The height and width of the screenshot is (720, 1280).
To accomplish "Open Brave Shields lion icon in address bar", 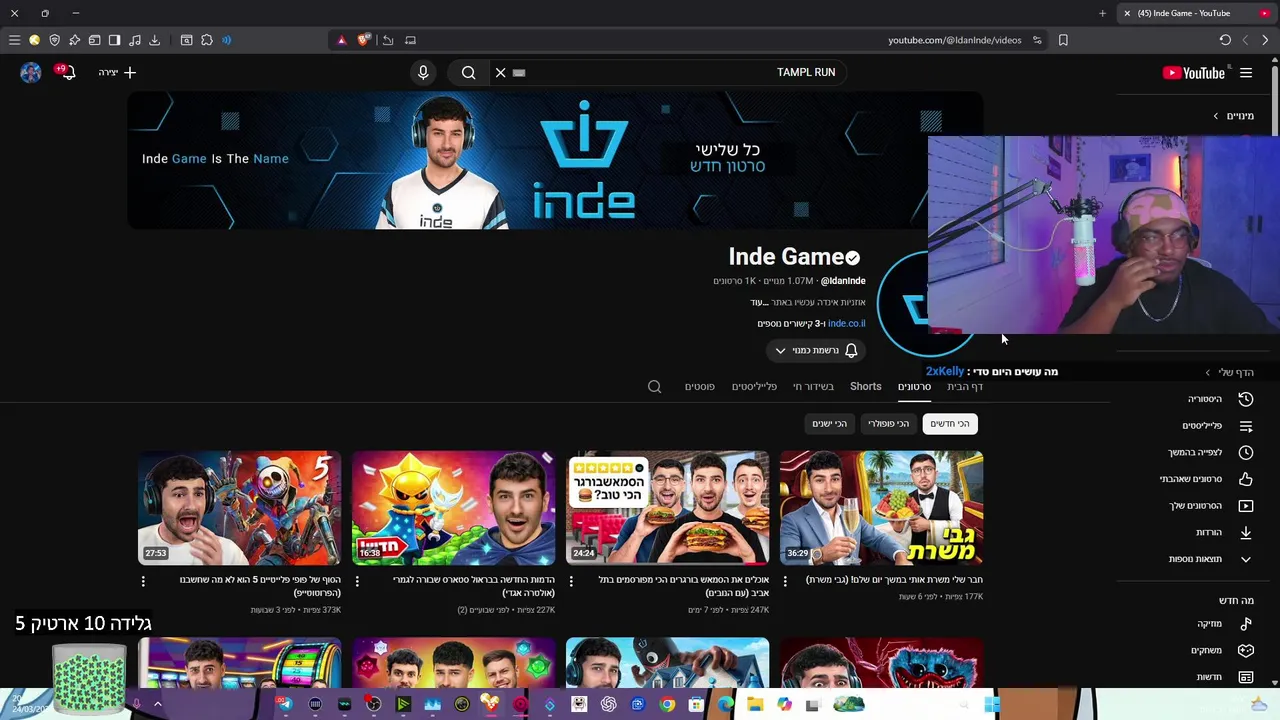I will point(364,40).
